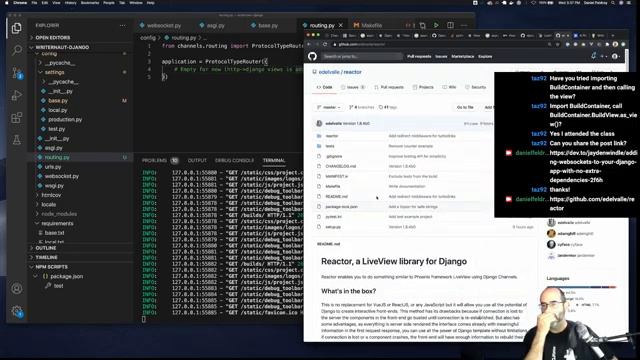Open the OUTPUT panel tab
This screenshot has width=640, height=360.
(x=197, y=161)
